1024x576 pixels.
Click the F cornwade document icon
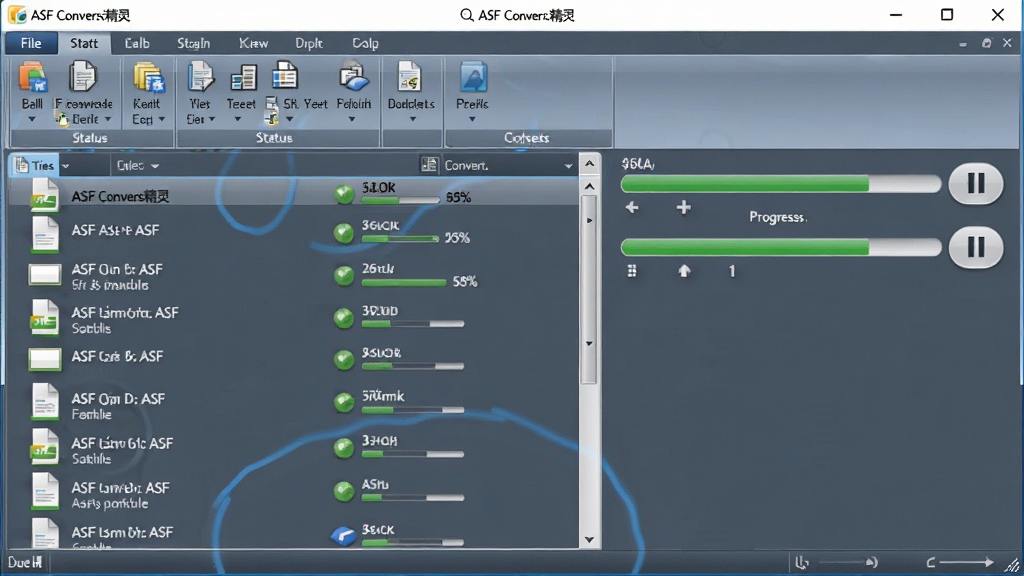coord(83,76)
